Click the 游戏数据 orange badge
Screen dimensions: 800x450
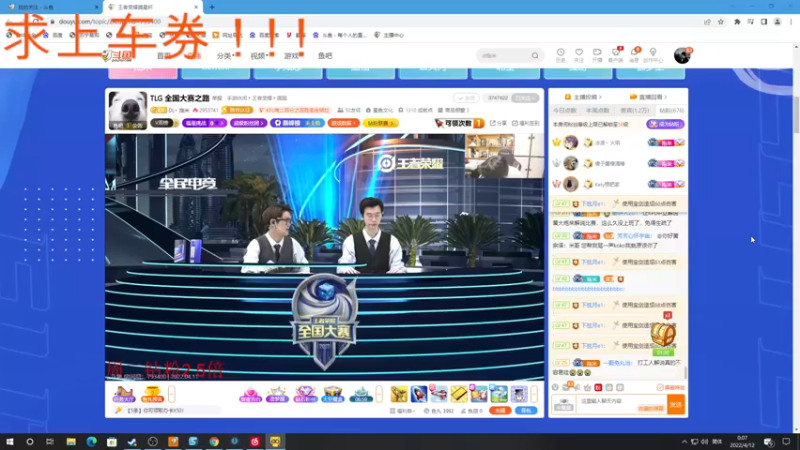click(x=343, y=123)
